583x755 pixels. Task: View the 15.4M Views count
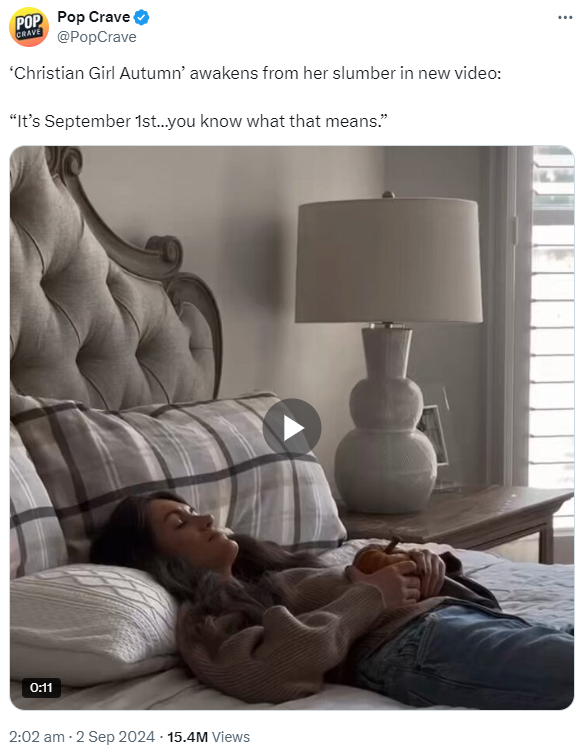(208, 737)
